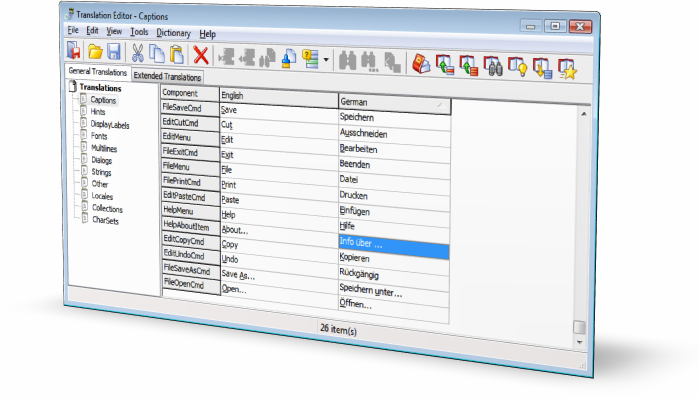Click the Save floppy disk icon
699x398 pixels.
click(114, 52)
